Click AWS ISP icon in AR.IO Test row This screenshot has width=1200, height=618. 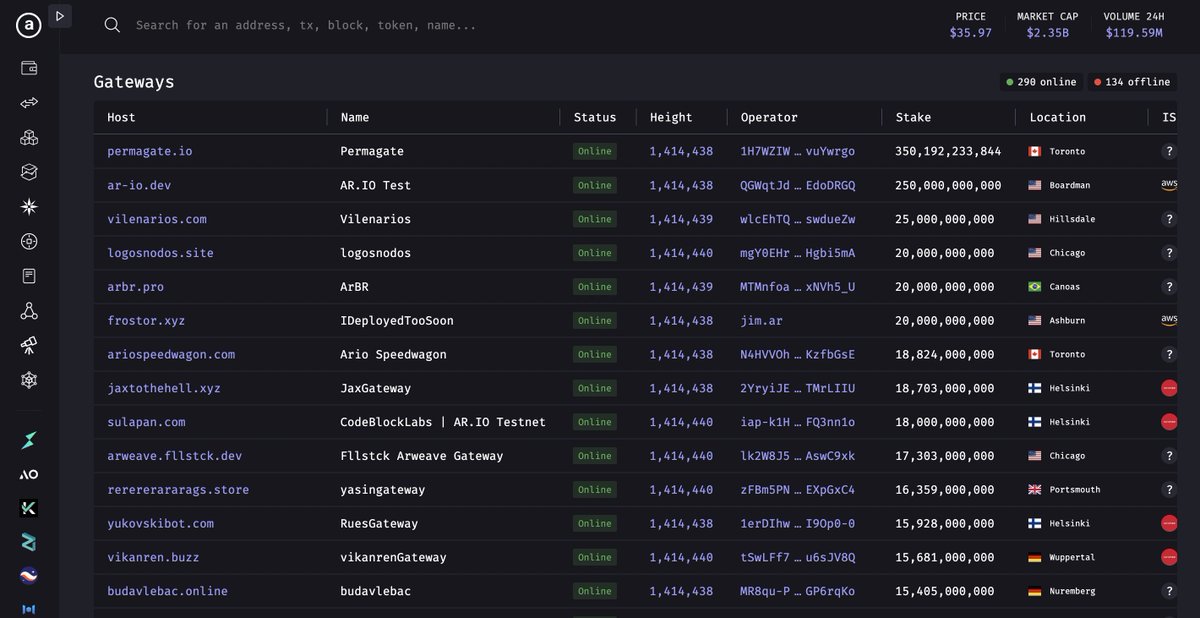pyautogui.click(x=1168, y=185)
